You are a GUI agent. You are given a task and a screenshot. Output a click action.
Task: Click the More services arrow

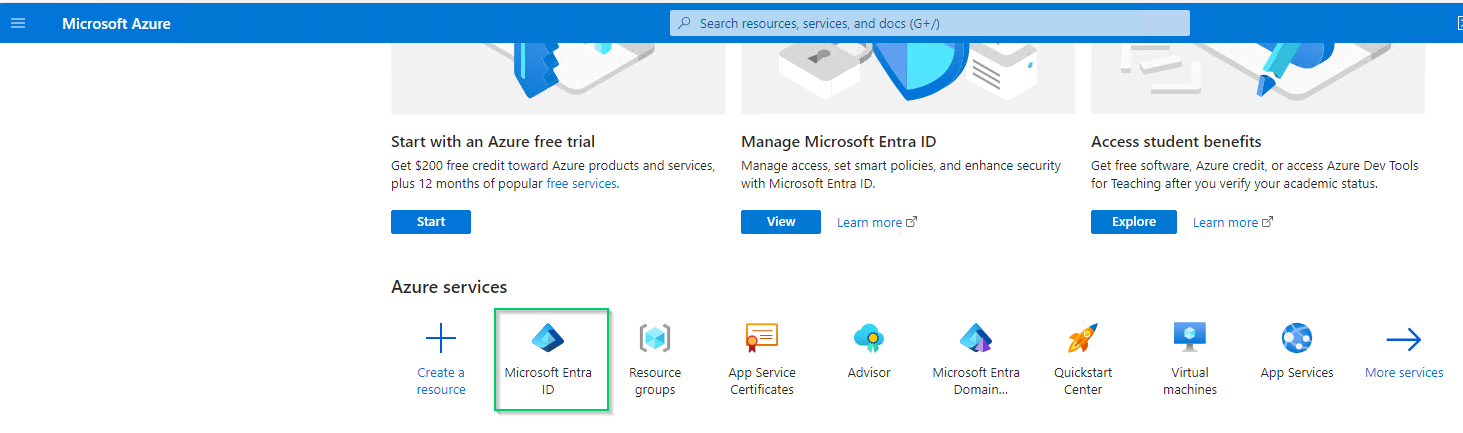pyautogui.click(x=1404, y=340)
